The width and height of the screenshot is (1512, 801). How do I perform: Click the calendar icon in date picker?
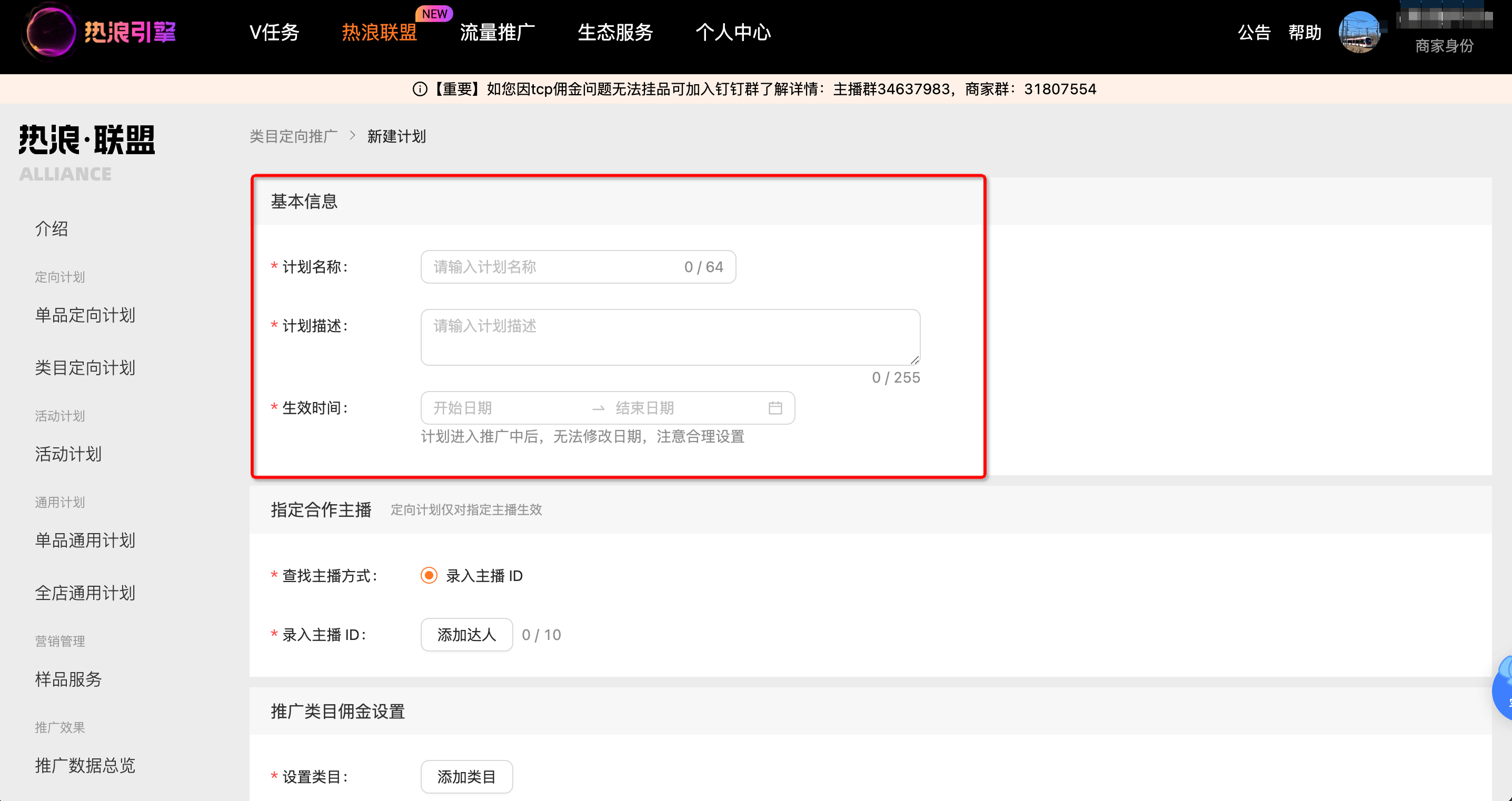pyautogui.click(x=775, y=408)
